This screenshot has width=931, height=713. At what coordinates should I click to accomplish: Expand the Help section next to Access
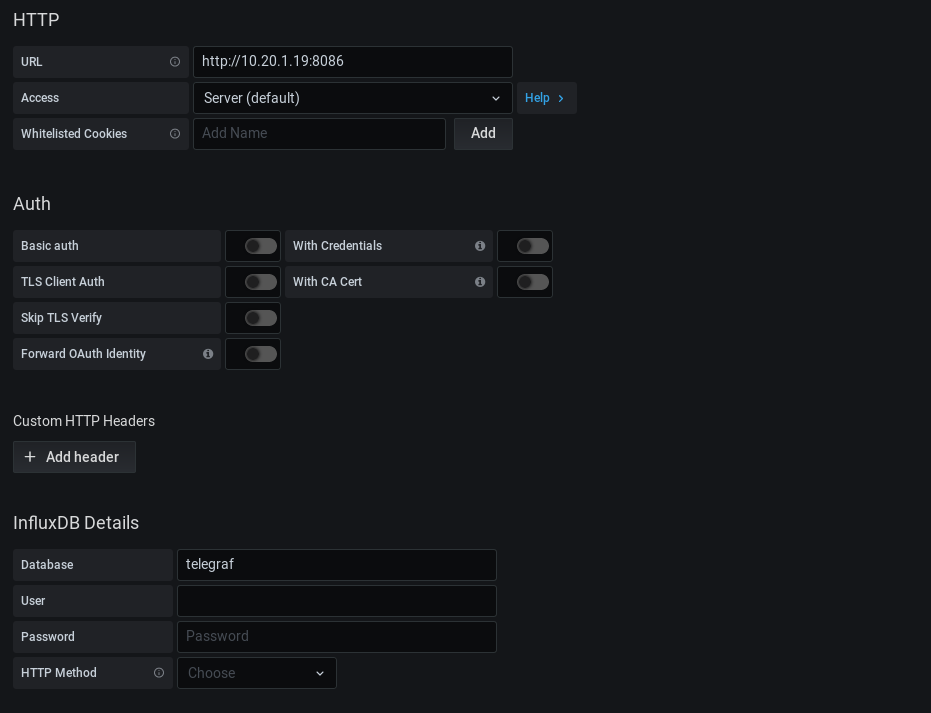pyautogui.click(x=546, y=98)
